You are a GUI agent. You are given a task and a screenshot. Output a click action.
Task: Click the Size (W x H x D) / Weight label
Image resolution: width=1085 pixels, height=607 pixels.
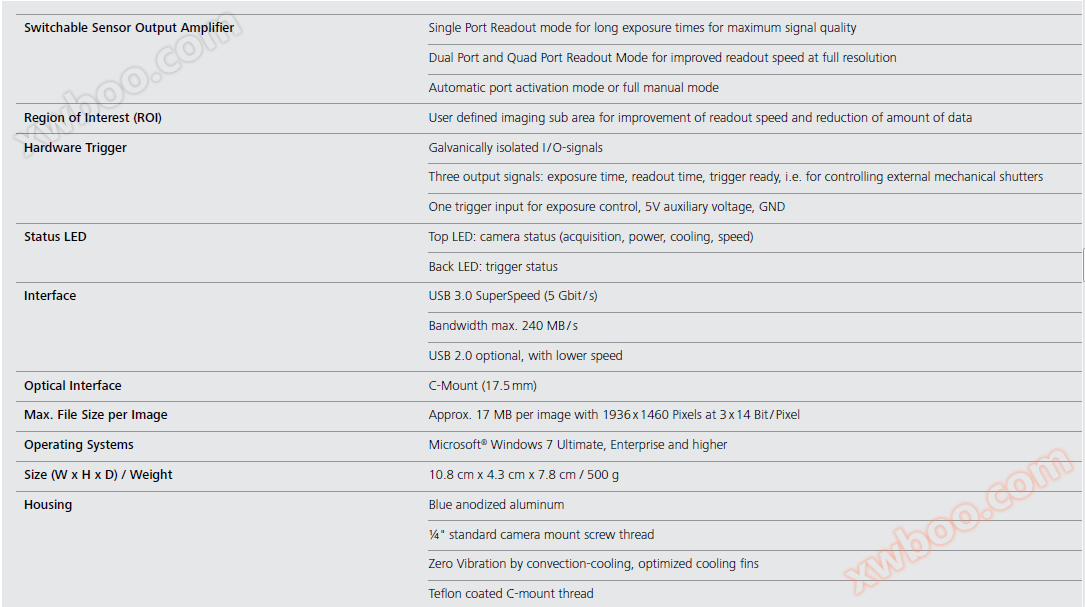point(98,475)
